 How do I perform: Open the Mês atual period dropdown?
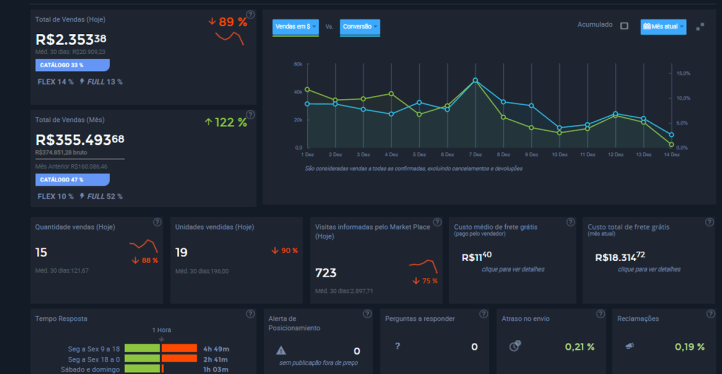click(x=663, y=27)
